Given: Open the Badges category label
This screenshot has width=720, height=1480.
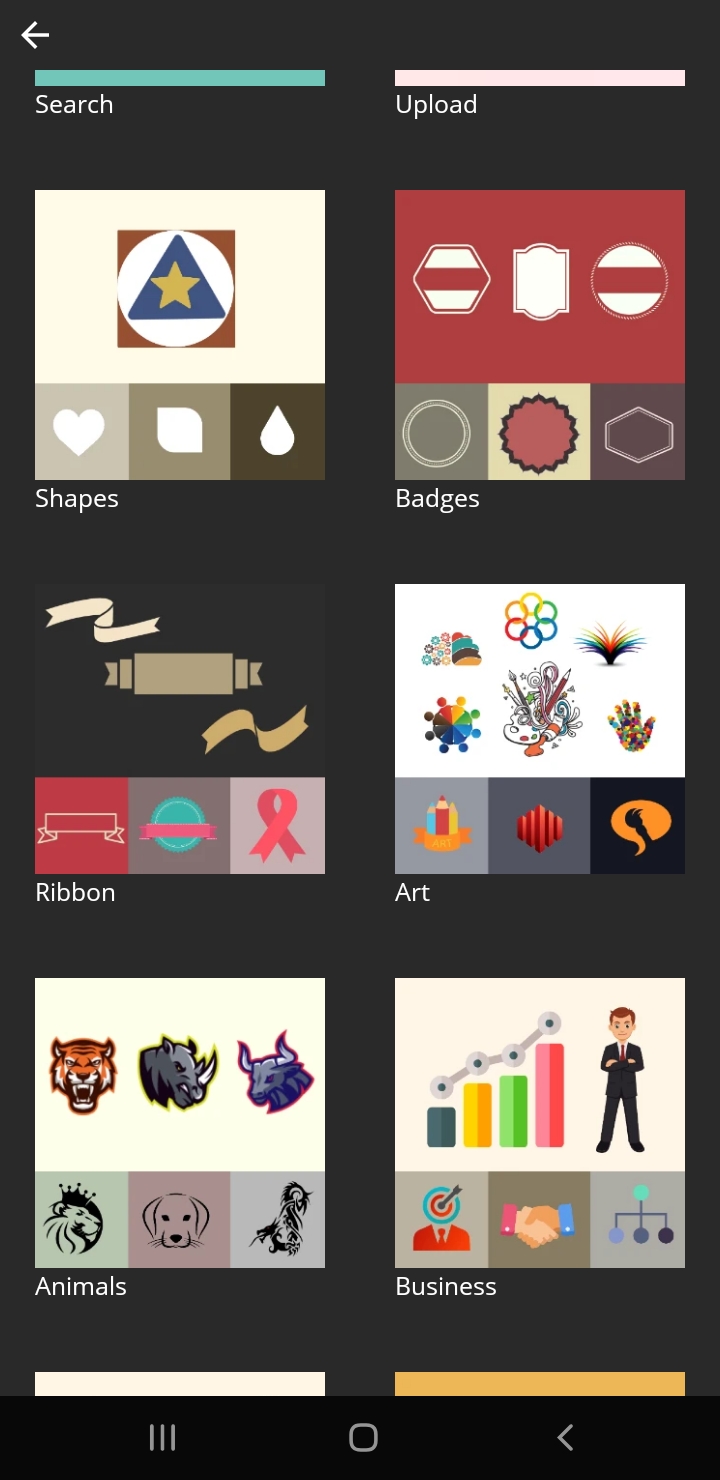Looking at the screenshot, I should pos(437,498).
